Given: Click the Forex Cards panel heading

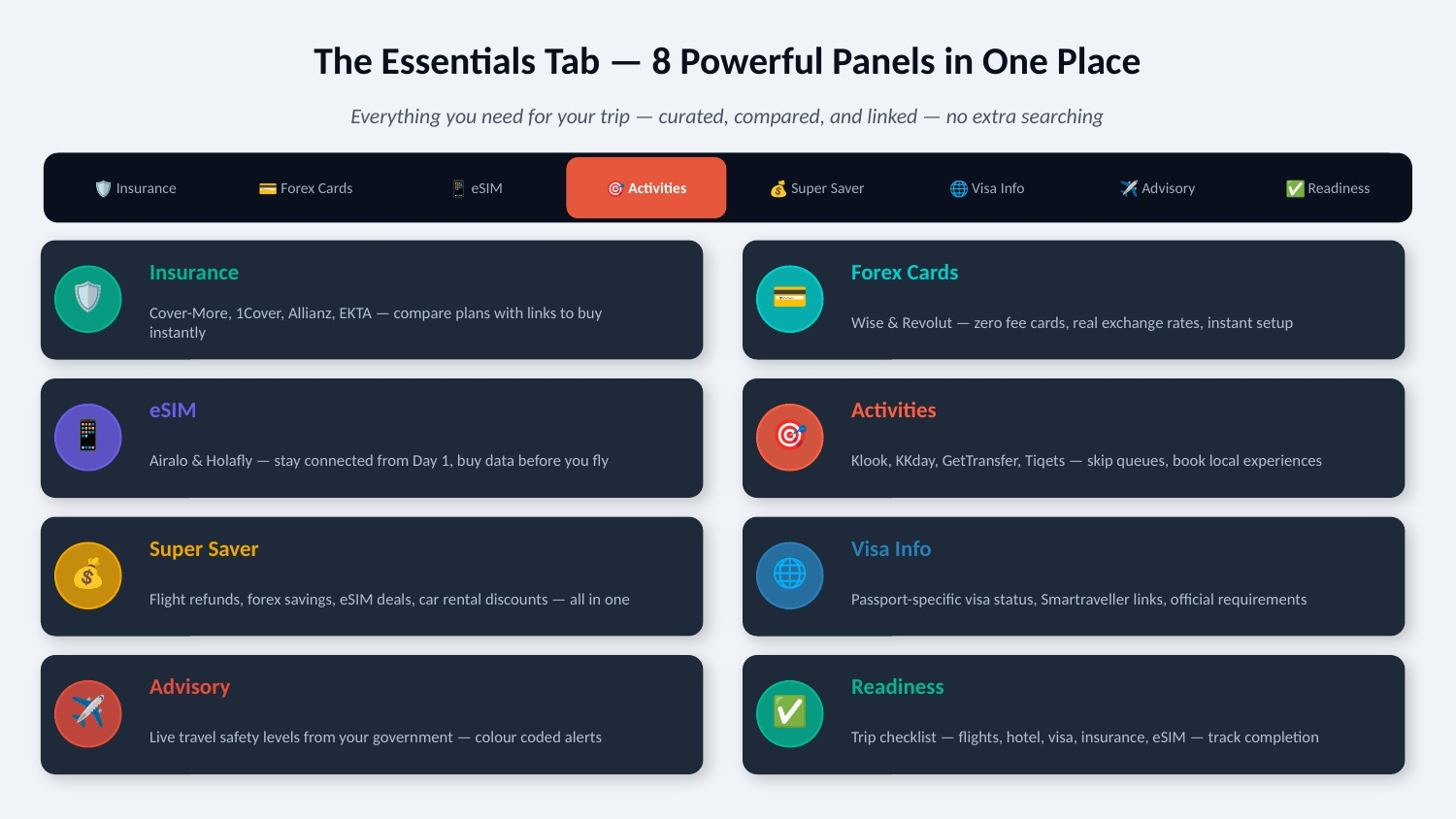Looking at the screenshot, I should coord(905,273).
